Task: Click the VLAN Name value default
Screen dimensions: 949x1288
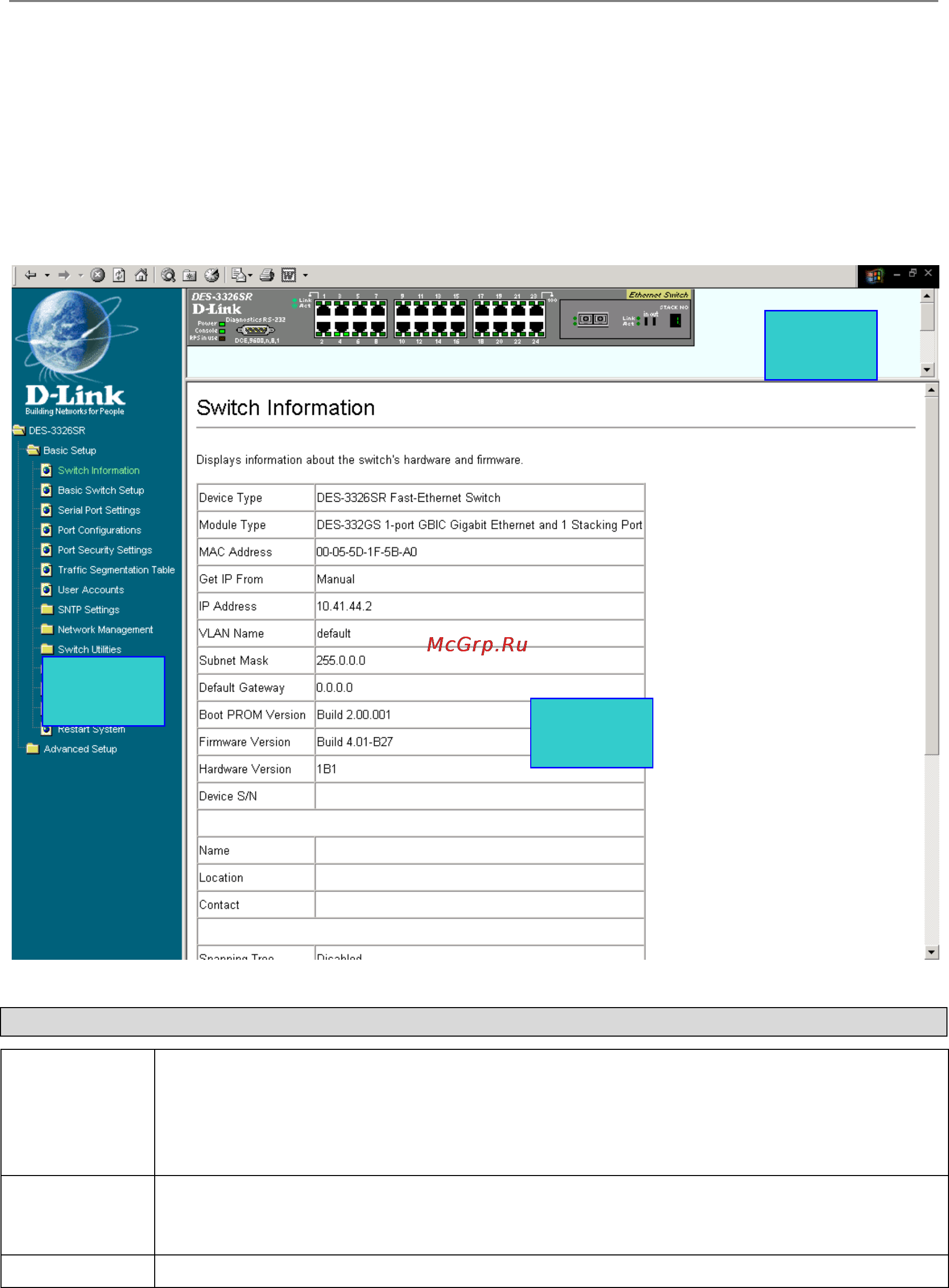Action: pos(334,634)
